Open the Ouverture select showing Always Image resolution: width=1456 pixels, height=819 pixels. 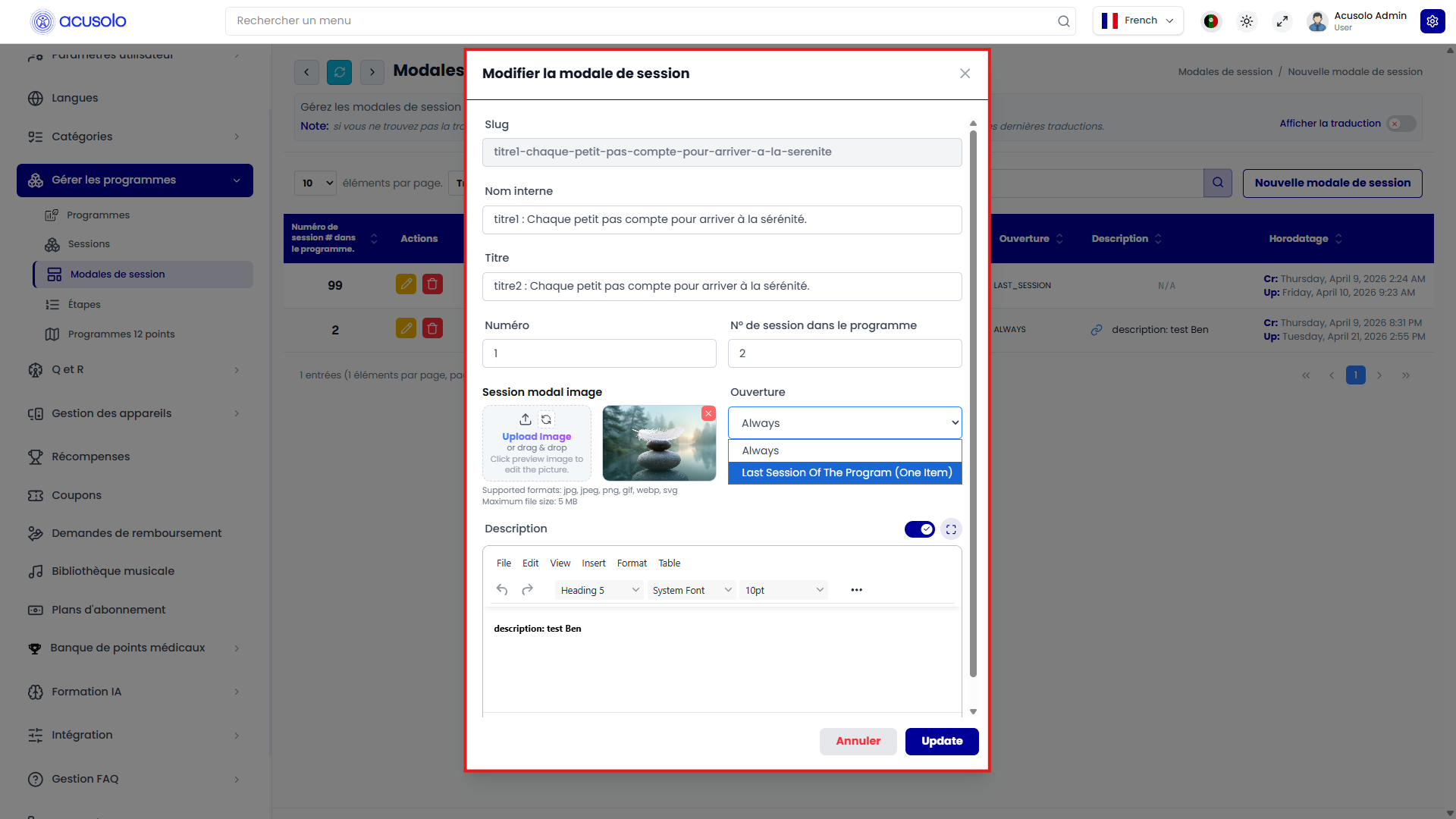point(845,423)
